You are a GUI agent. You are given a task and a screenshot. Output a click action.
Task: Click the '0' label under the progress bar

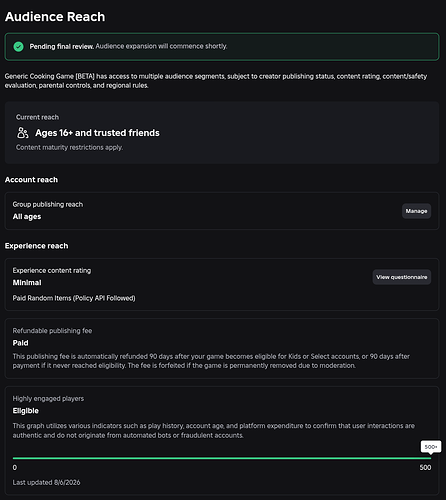click(x=15, y=468)
